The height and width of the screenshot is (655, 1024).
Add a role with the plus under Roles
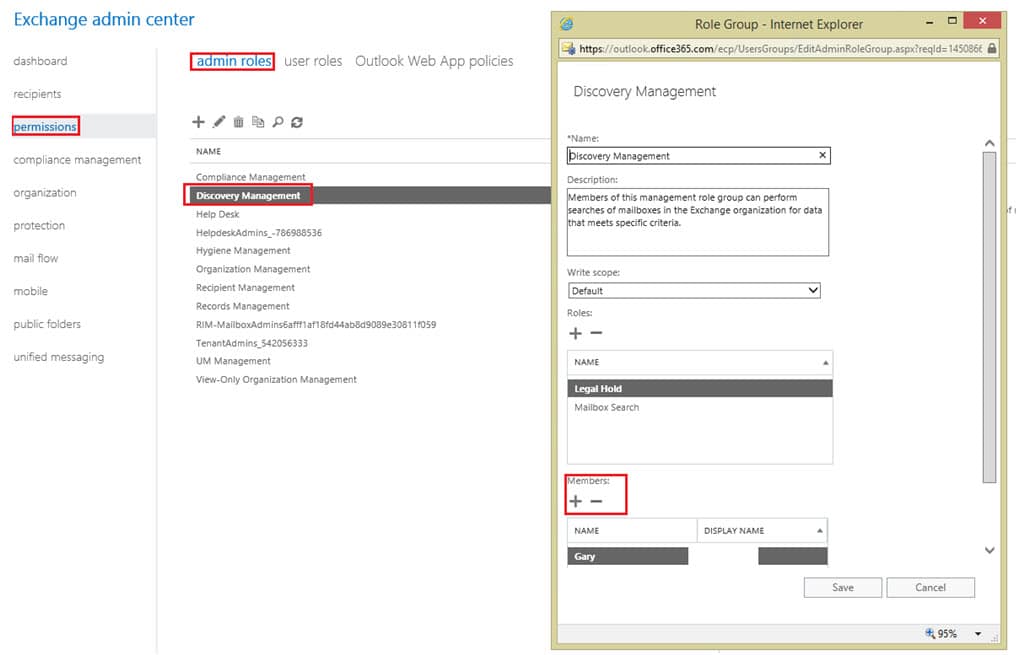tap(575, 333)
